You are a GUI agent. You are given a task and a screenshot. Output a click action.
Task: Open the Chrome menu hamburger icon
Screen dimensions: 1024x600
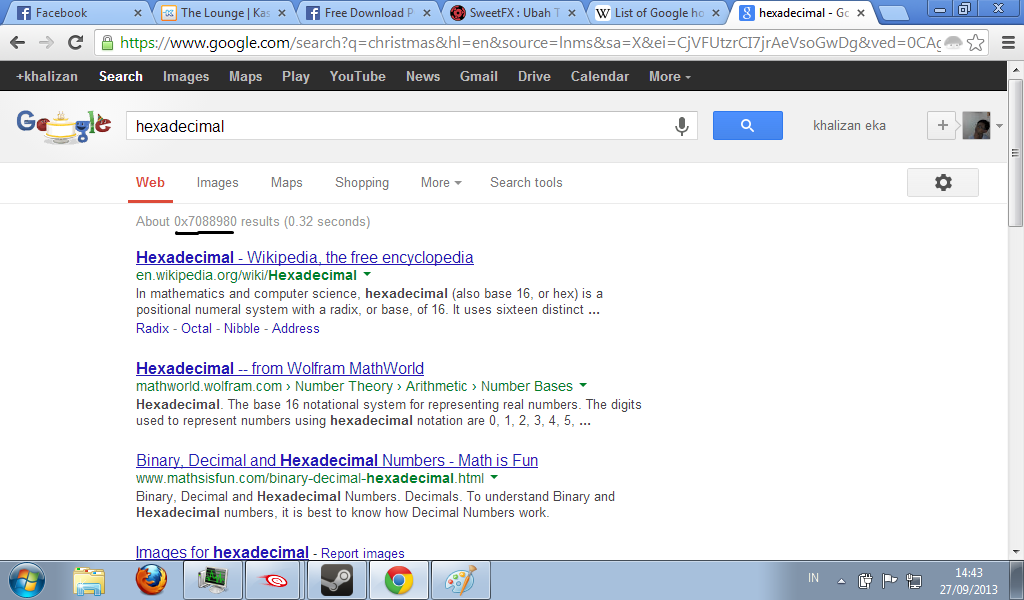coord(1008,43)
